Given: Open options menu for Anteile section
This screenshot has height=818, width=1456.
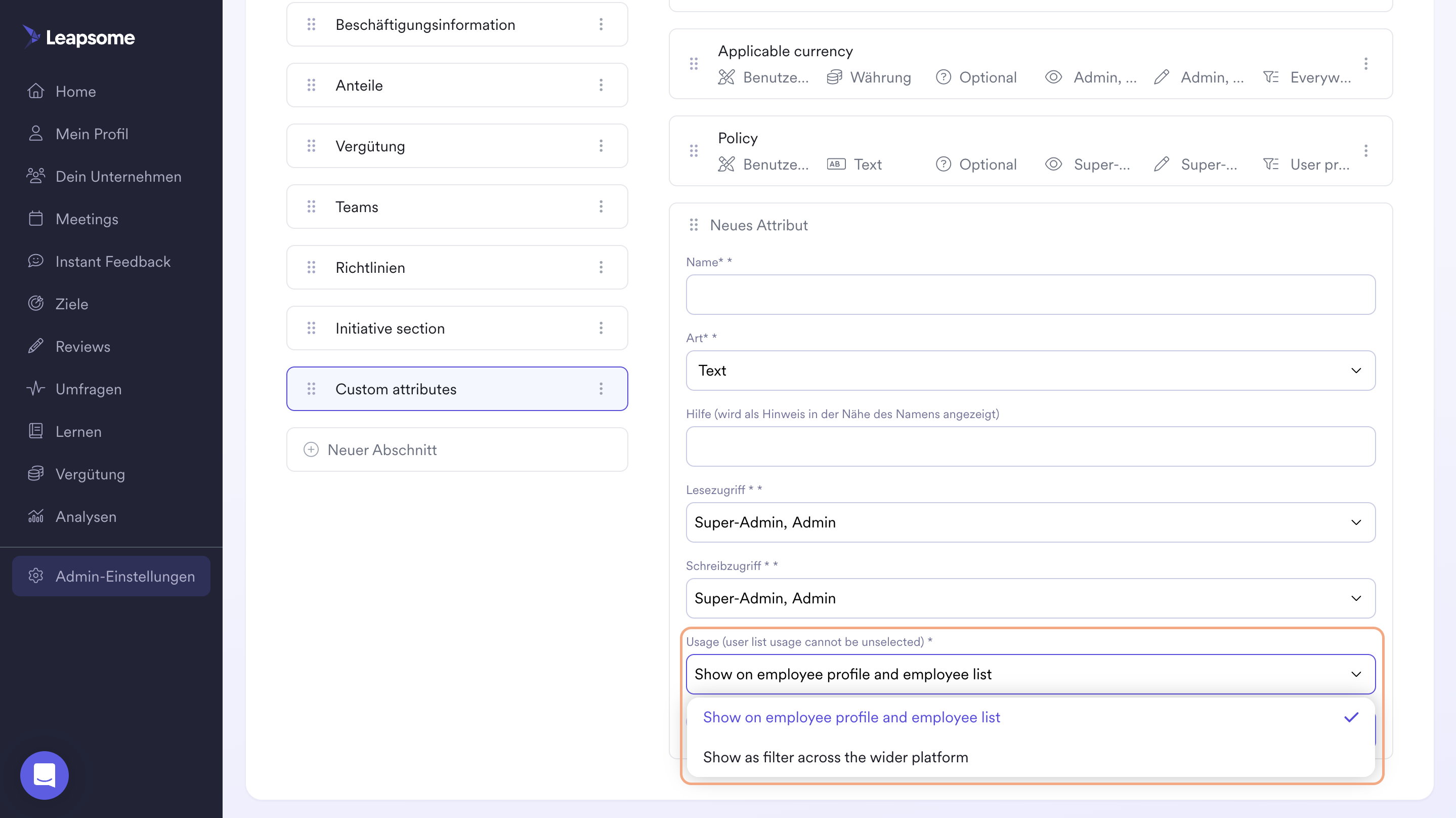Looking at the screenshot, I should pos(601,85).
